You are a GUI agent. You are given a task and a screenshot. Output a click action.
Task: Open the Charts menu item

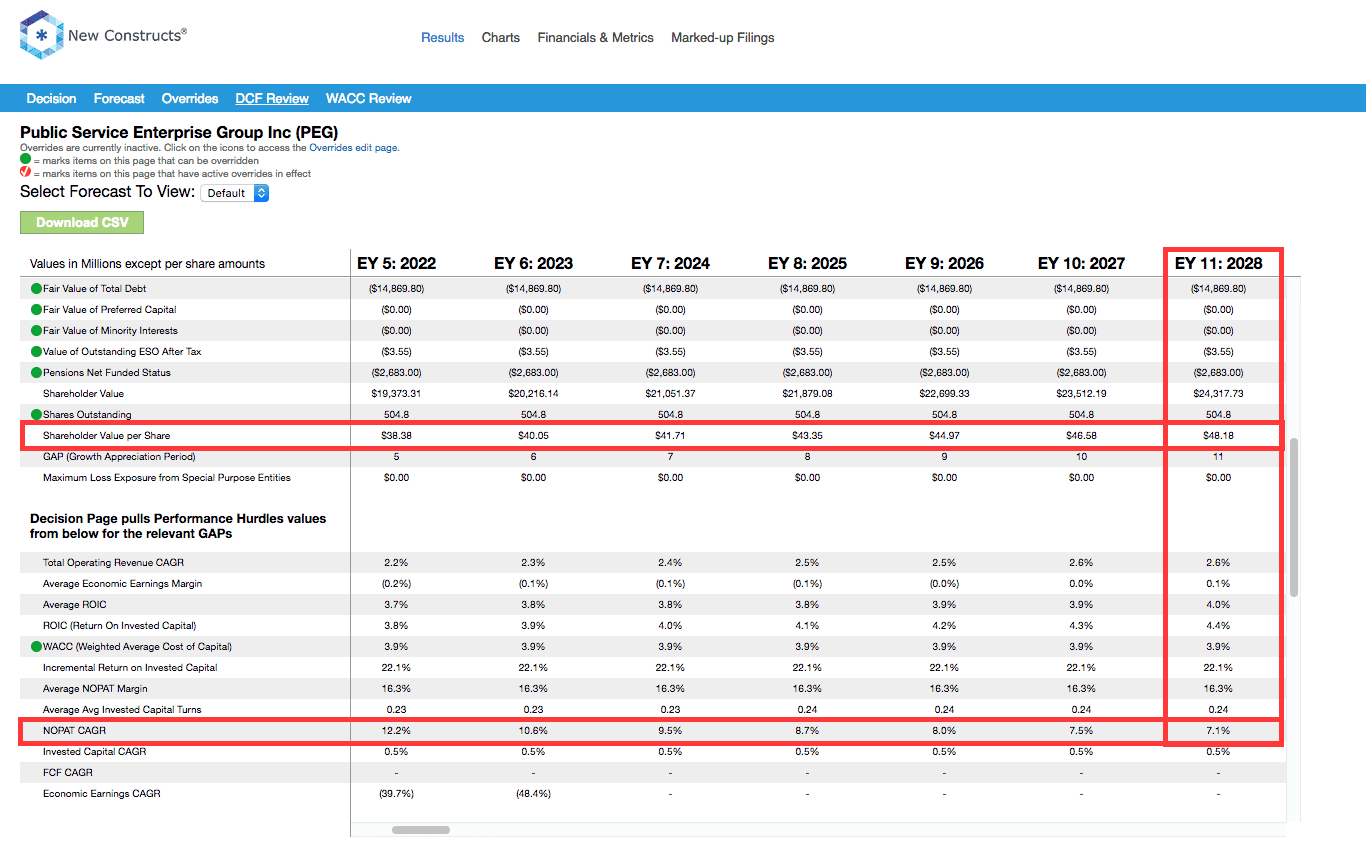coord(501,38)
